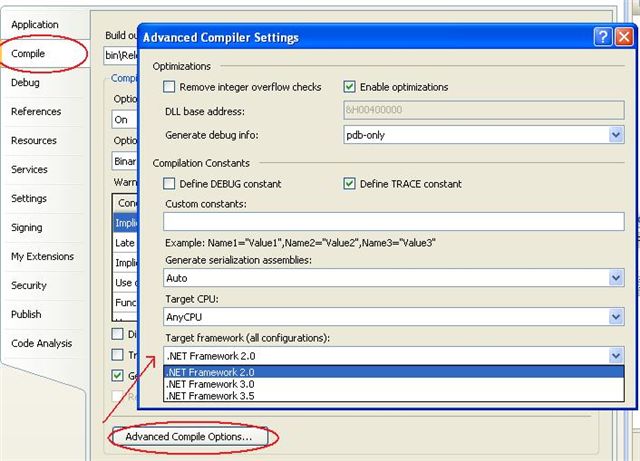Open the Target CPU dropdown

(616, 317)
